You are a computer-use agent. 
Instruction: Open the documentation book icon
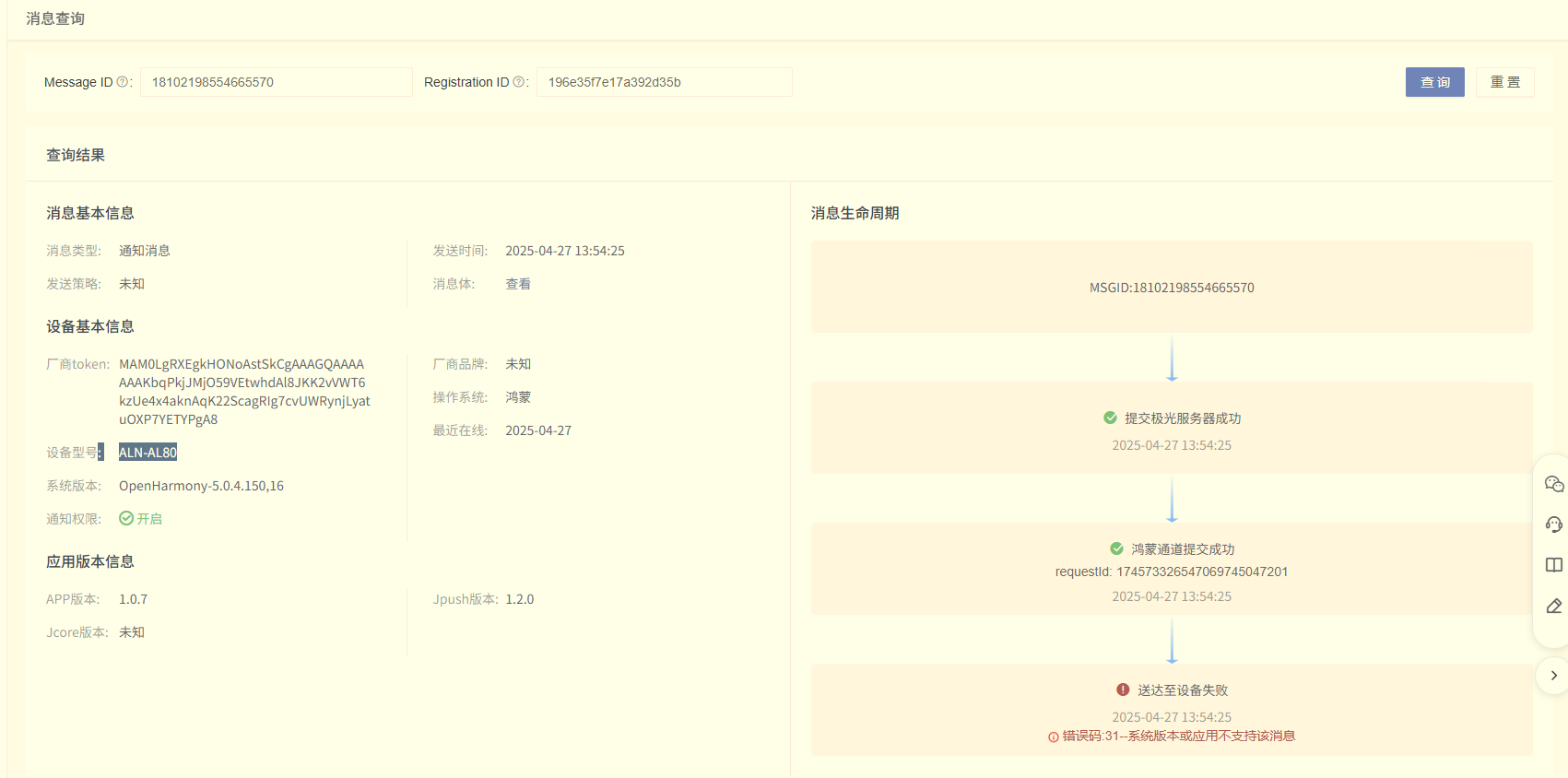(1553, 565)
